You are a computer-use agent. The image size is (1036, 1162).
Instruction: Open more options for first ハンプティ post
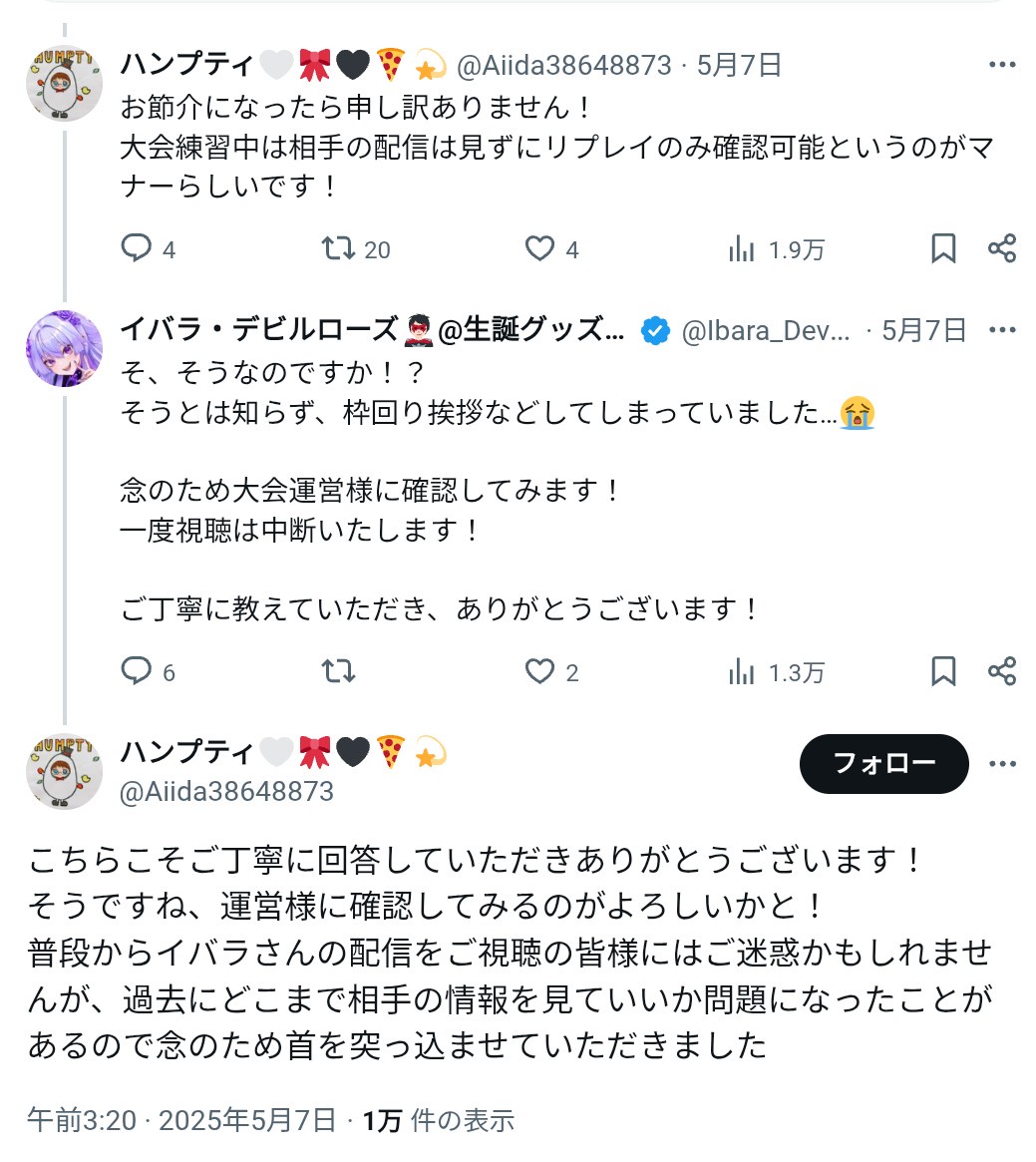coord(1002,65)
